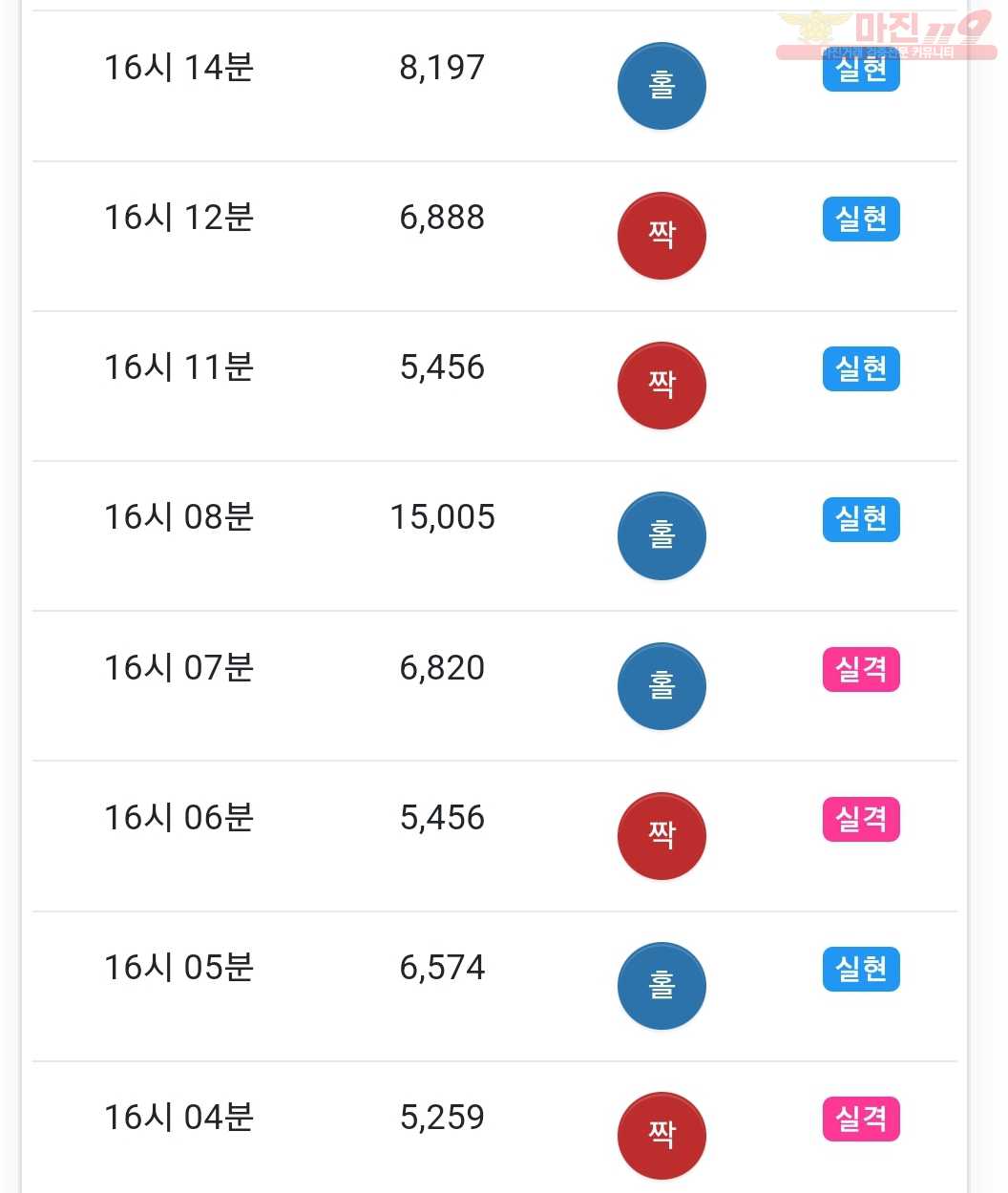Tap the blue 홀 circle in 16시 07분 row
Viewport: 1008px width, 1193px height.
pyautogui.click(x=661, y=686)
